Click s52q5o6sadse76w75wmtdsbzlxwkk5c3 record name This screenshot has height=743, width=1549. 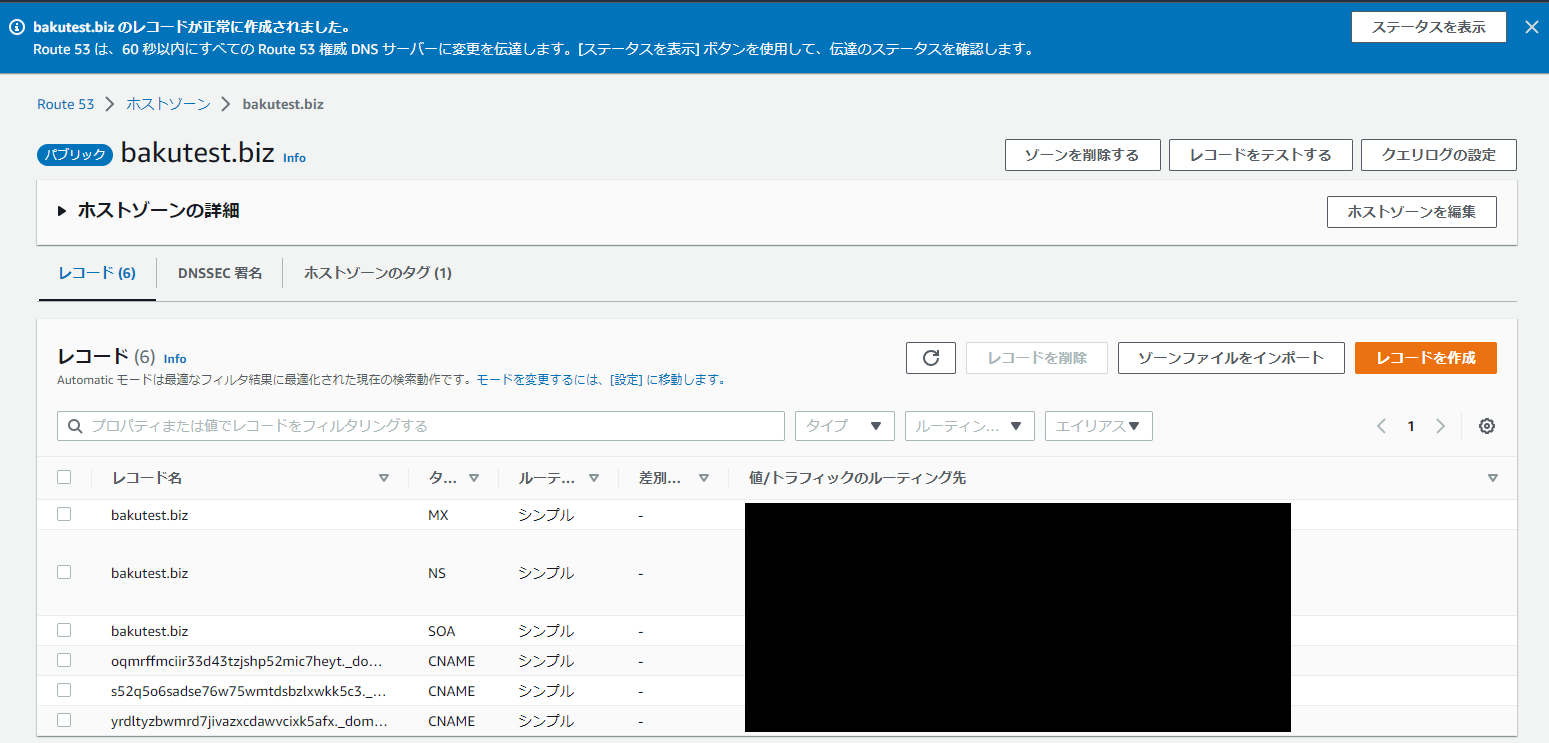pos(248,691)
